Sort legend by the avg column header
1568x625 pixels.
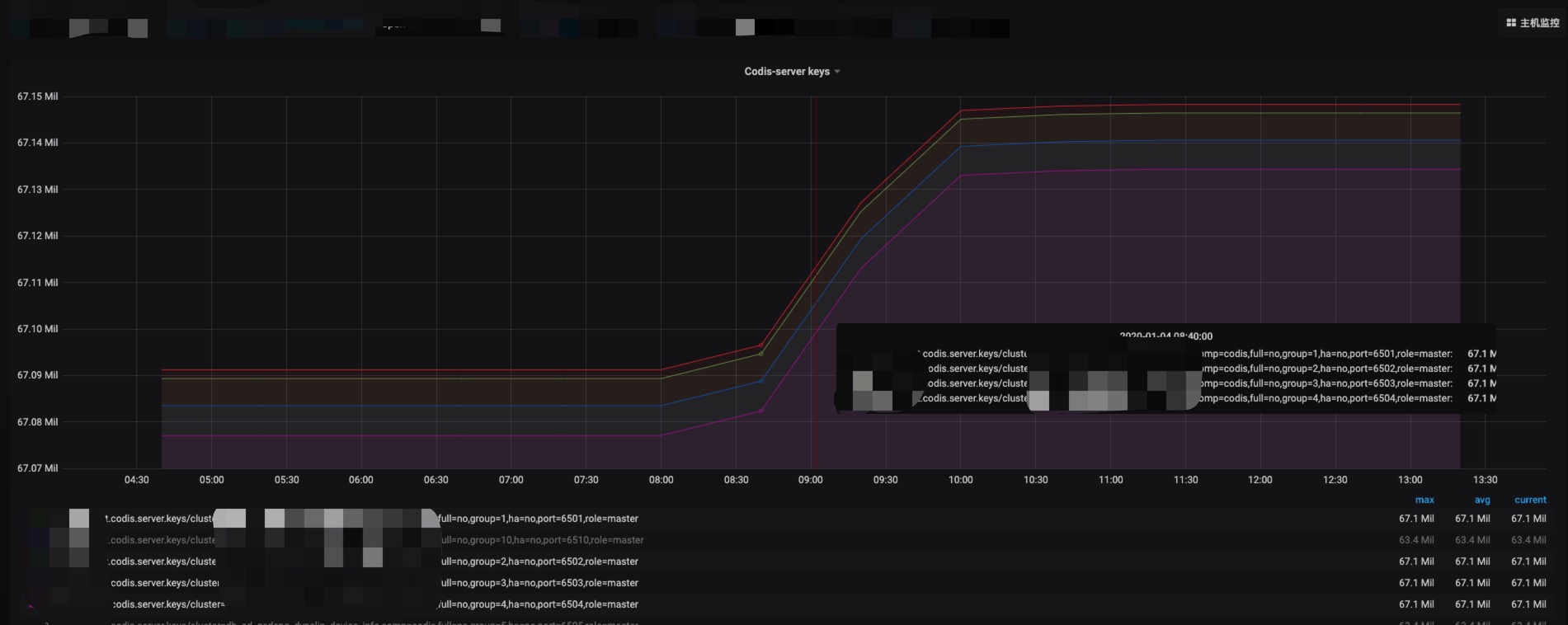point(1482,500)
